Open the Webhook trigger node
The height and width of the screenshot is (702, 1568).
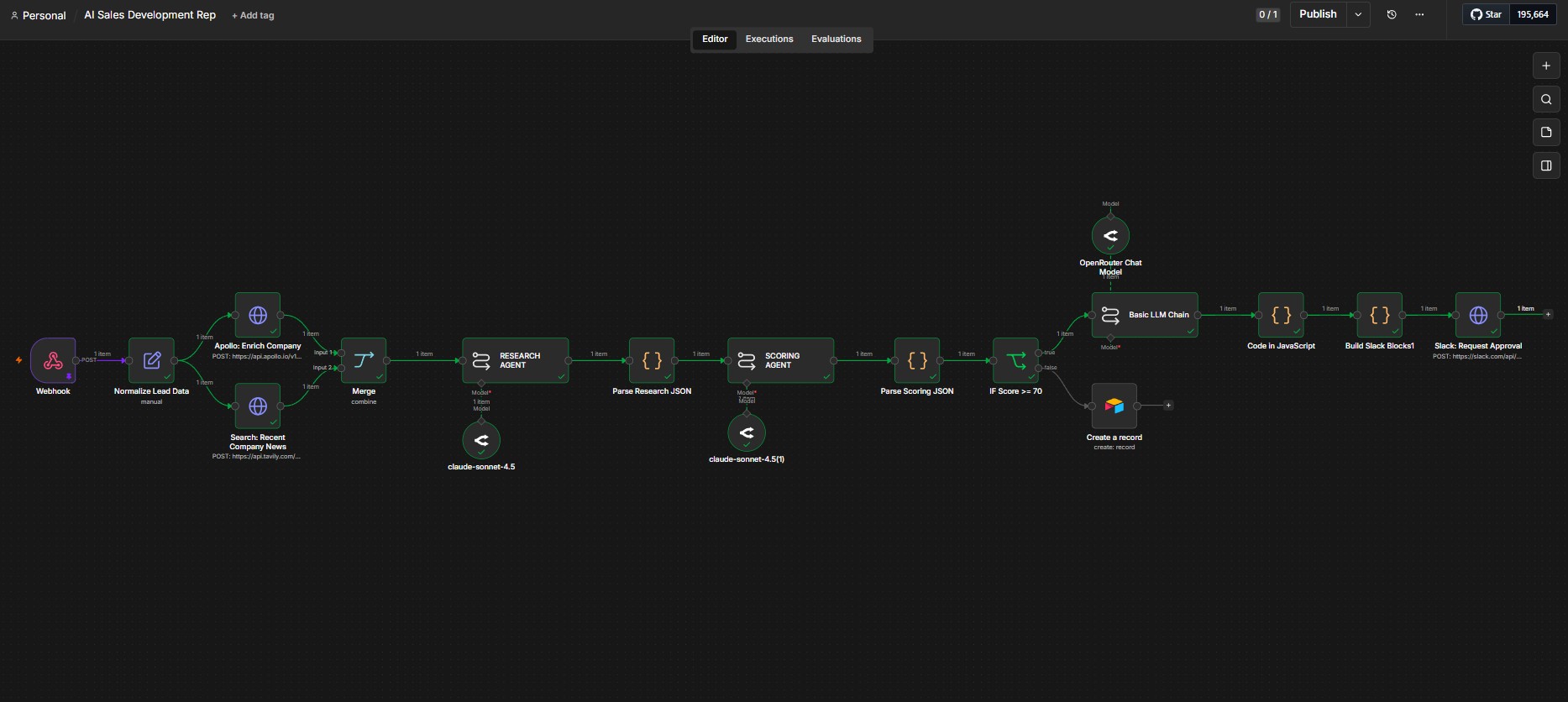pos(53,360)
